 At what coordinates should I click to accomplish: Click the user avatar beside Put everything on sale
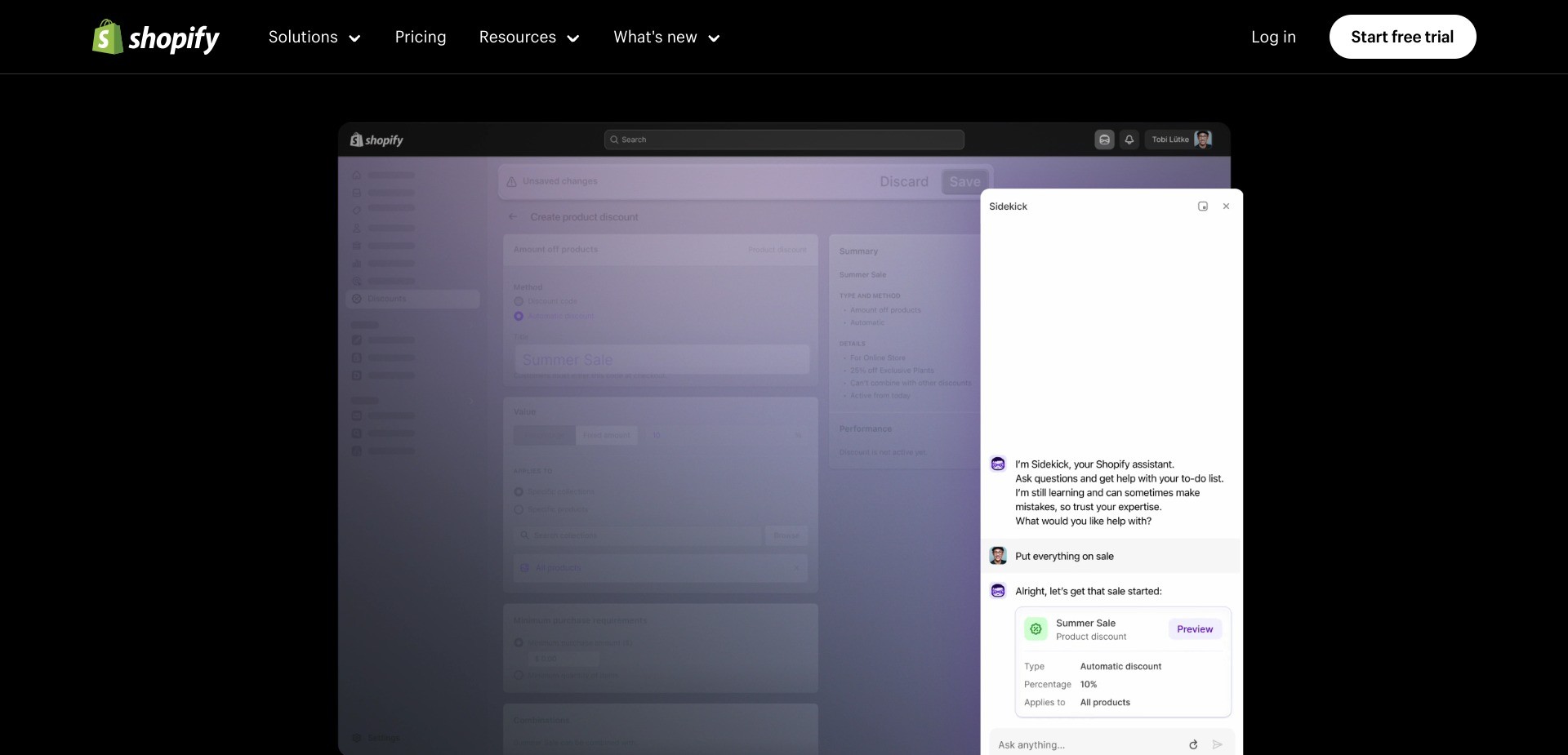[998, 556]
